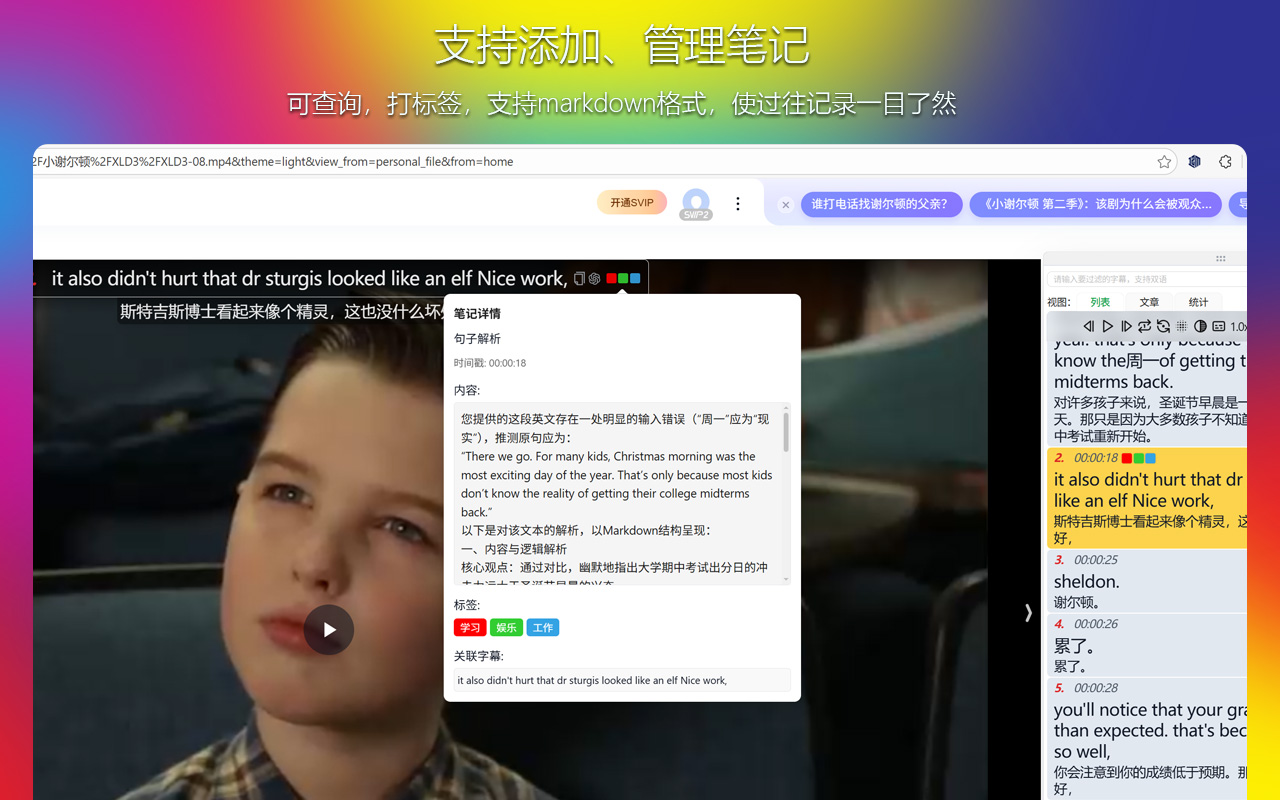Click the 笔记详情 popup heading
This screenshot has height=800, width=1280.
[x=477, y=314]
